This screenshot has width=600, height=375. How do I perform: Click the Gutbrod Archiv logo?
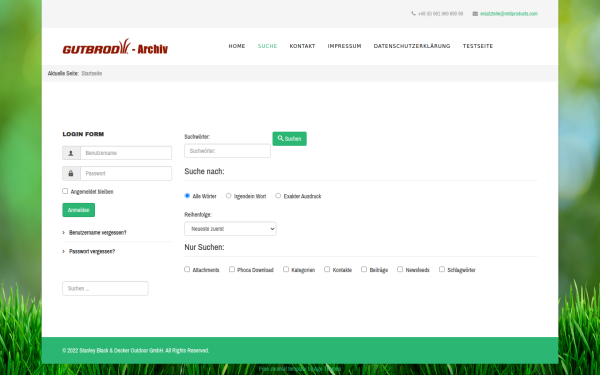[x=115, y=47]
